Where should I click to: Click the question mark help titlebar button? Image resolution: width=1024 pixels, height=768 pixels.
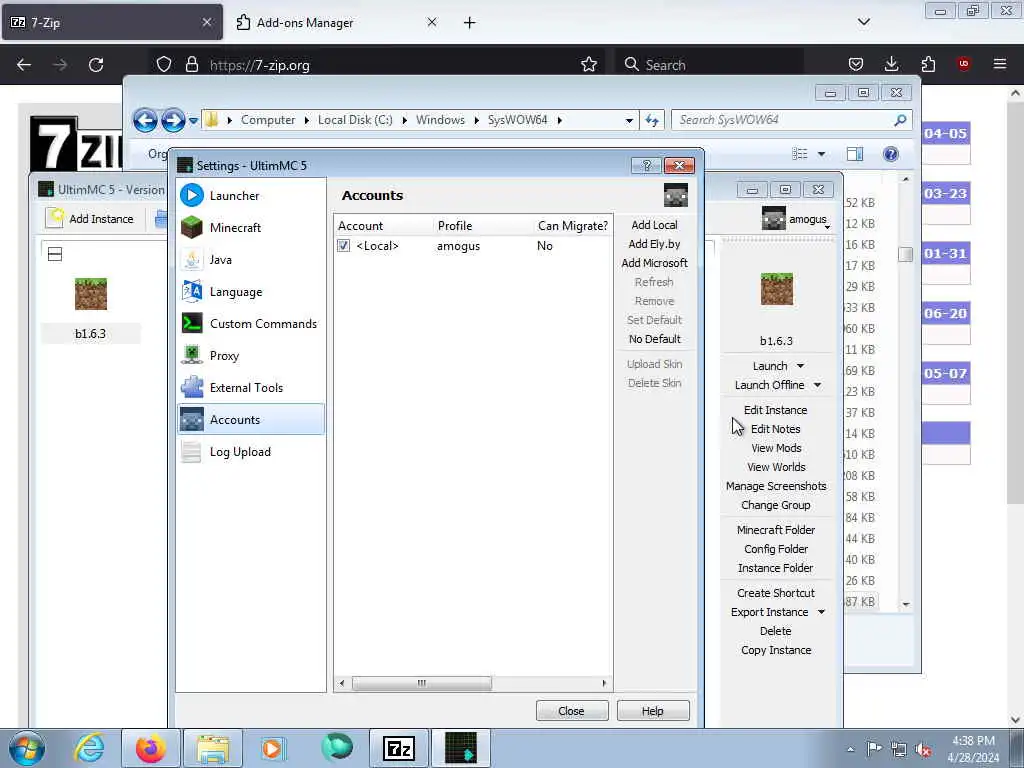point(647,165)
